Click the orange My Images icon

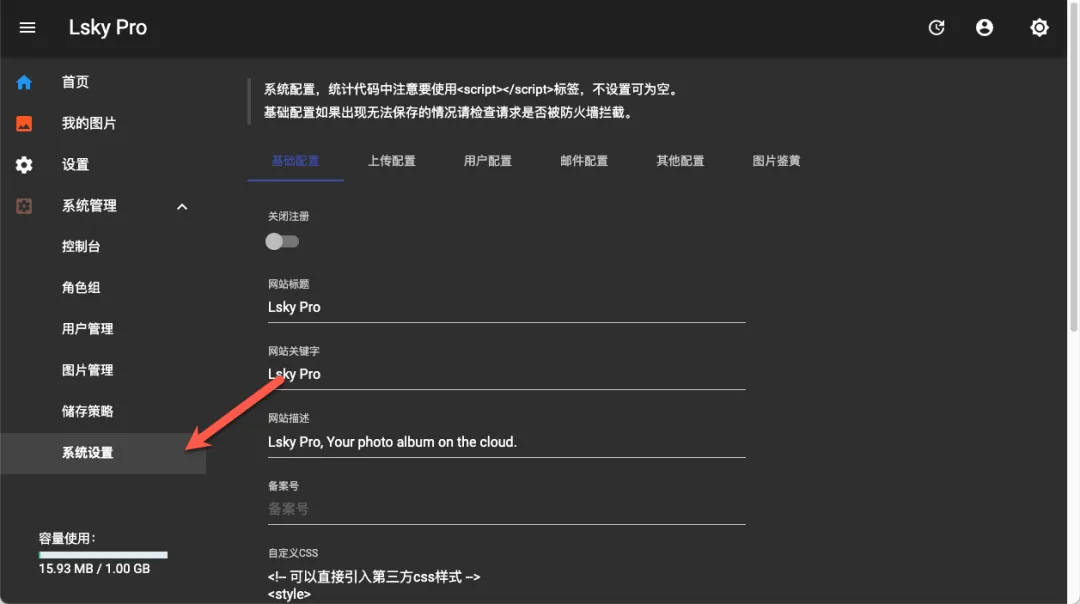pyautogui.click(x=24, y=124)
